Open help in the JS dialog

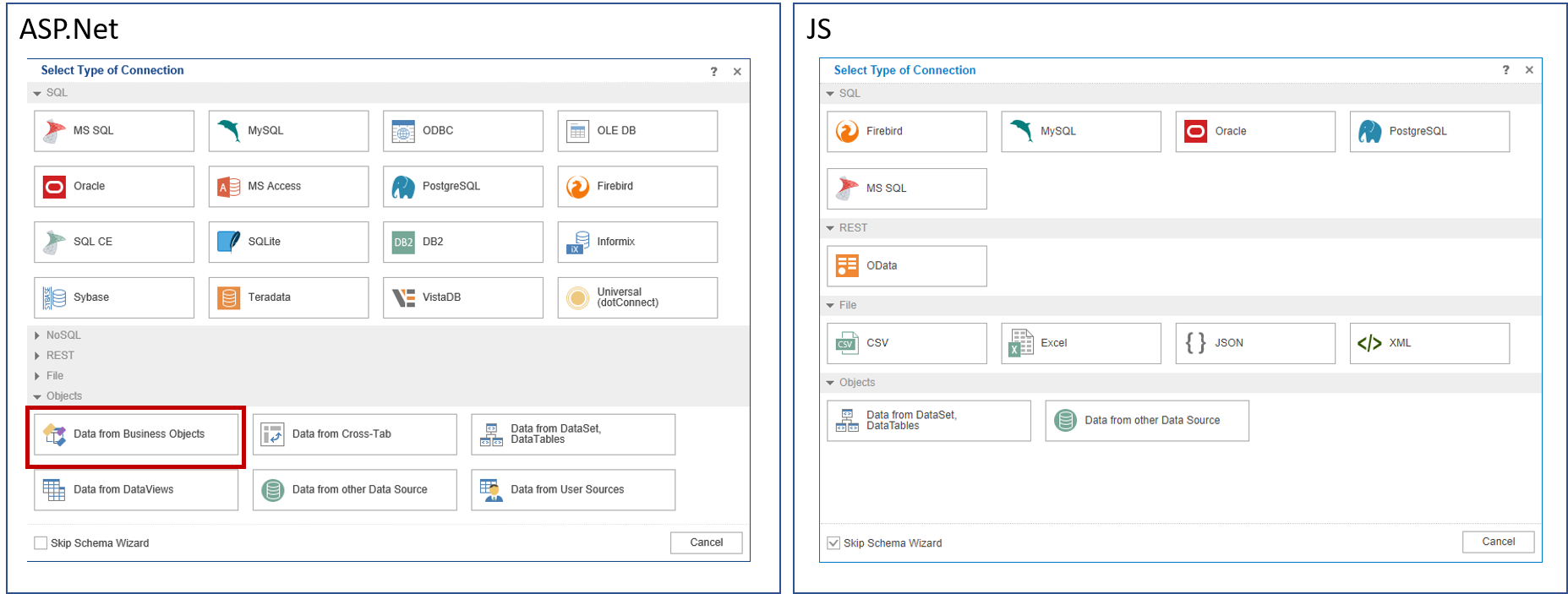pyautogui.click(x=1505, y=70)
